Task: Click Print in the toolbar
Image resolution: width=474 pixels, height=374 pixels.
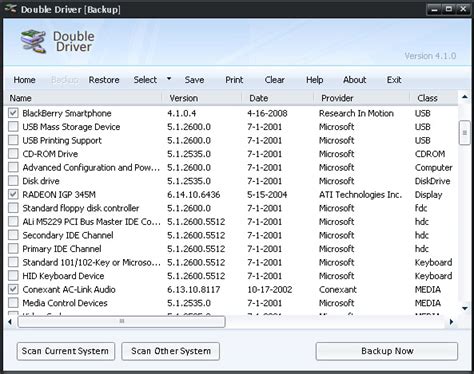Action: coord(234,80)
